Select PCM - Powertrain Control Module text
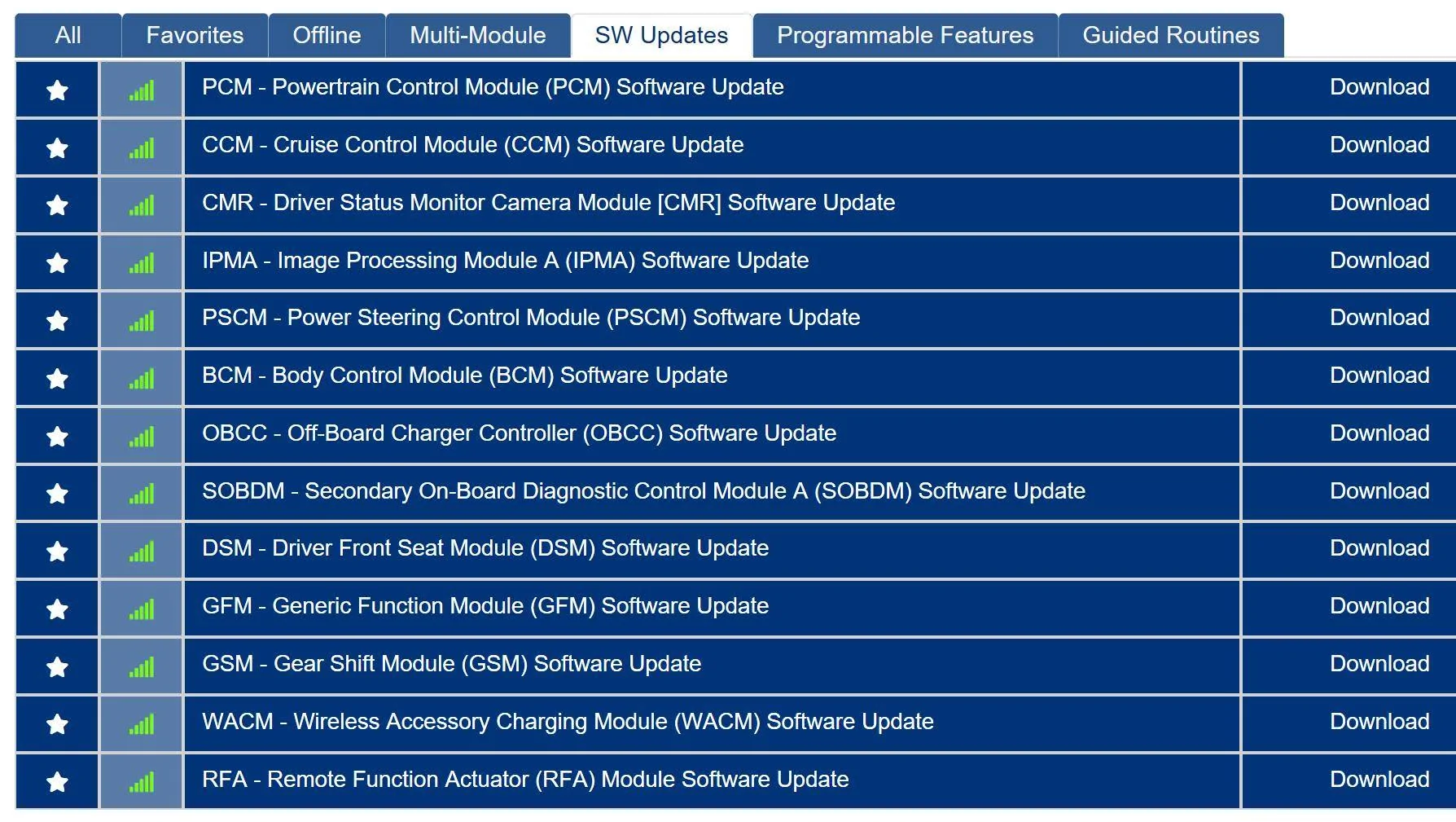The image size is (1456, 822). click(x=493, y=87)
